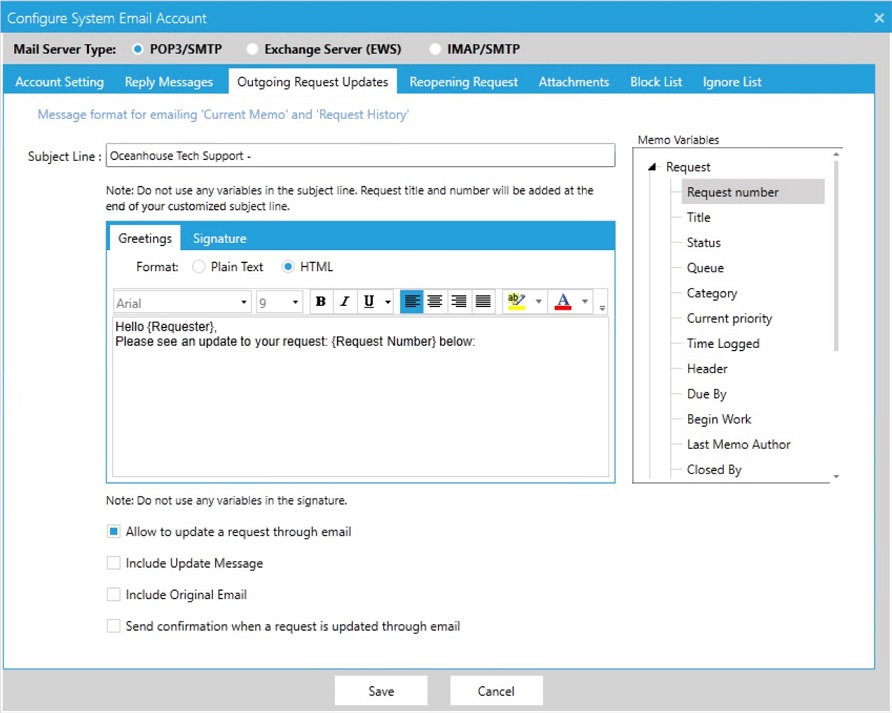Select the IMAP/SMTP mail server type
This screenshot has height=713, width=892.
(435, 47)
